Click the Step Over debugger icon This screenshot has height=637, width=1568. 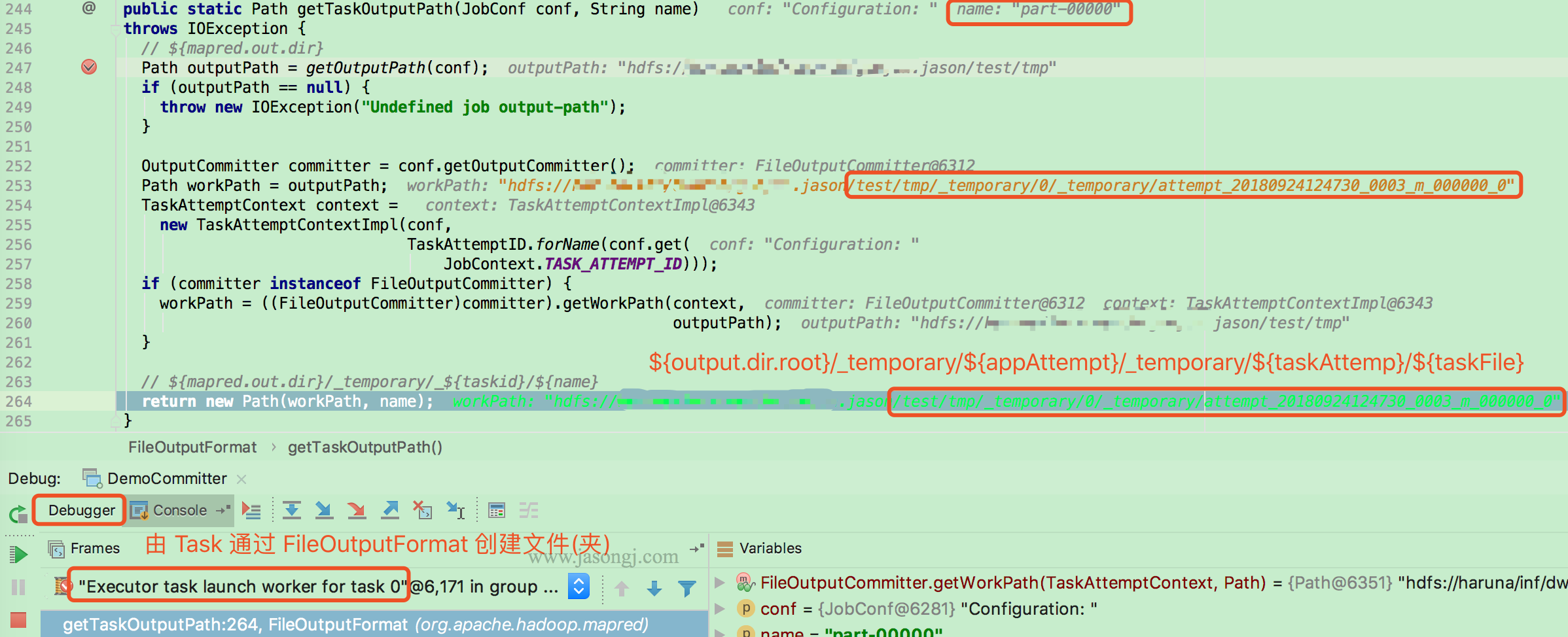[292, 510]
